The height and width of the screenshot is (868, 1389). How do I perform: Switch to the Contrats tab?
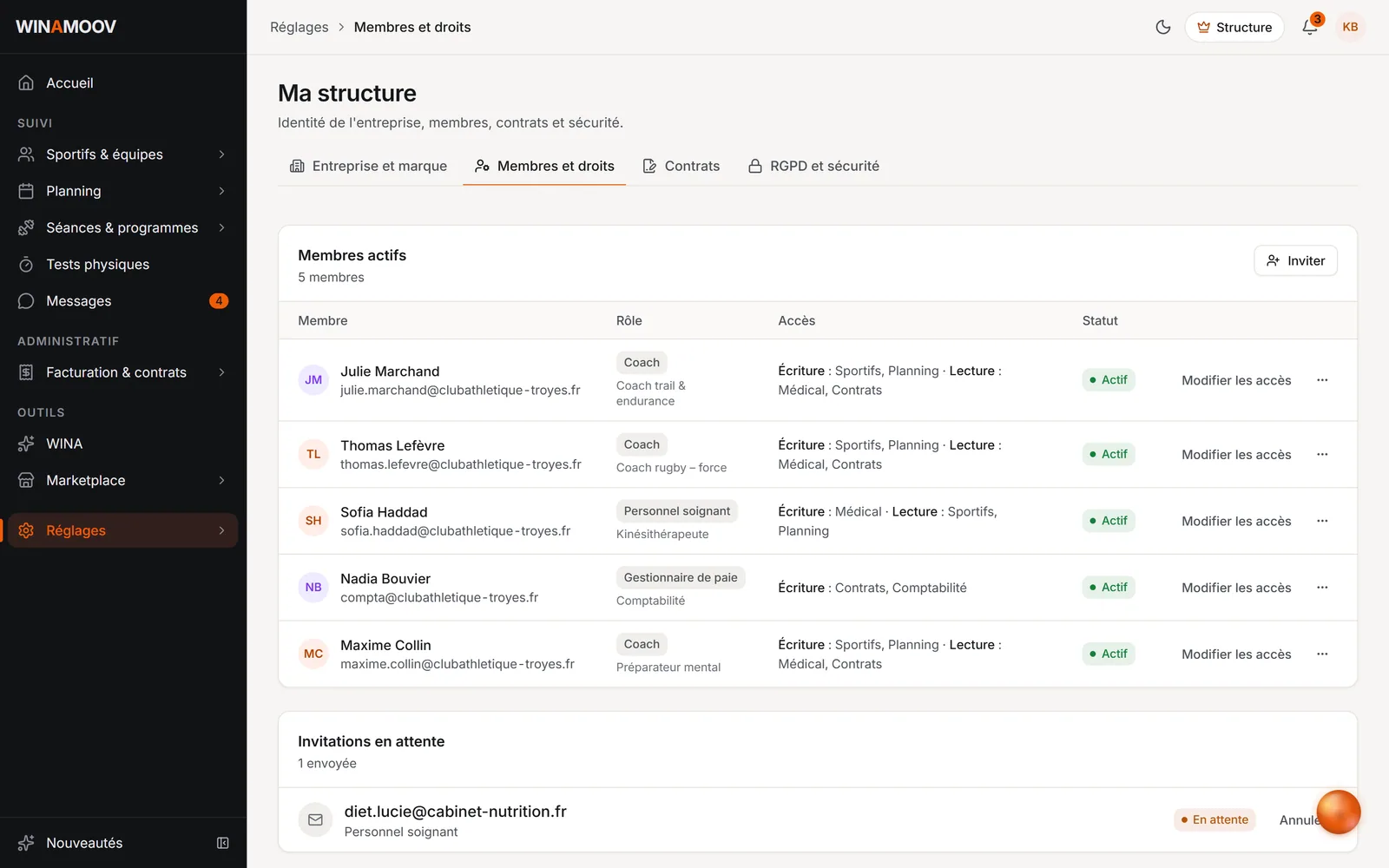click(681, 166)
